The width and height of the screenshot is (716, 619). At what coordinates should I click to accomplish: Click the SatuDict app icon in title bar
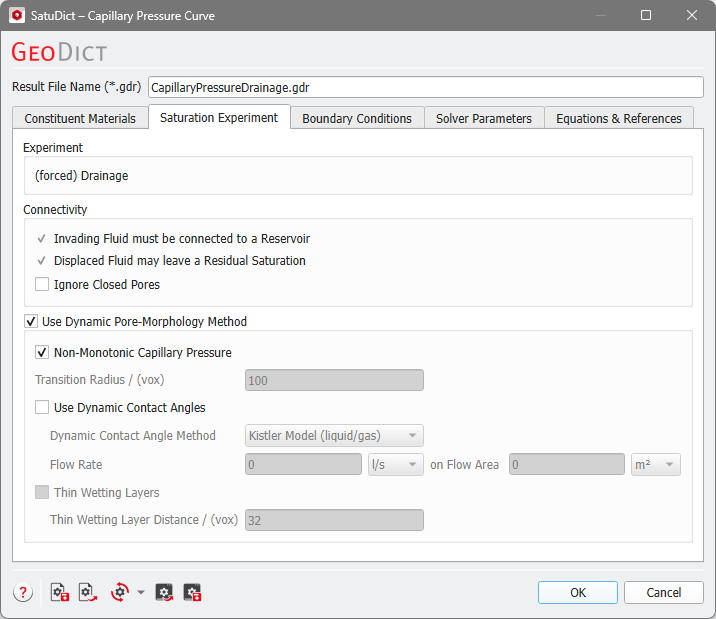pyautogui.click(x=16, y=15)
